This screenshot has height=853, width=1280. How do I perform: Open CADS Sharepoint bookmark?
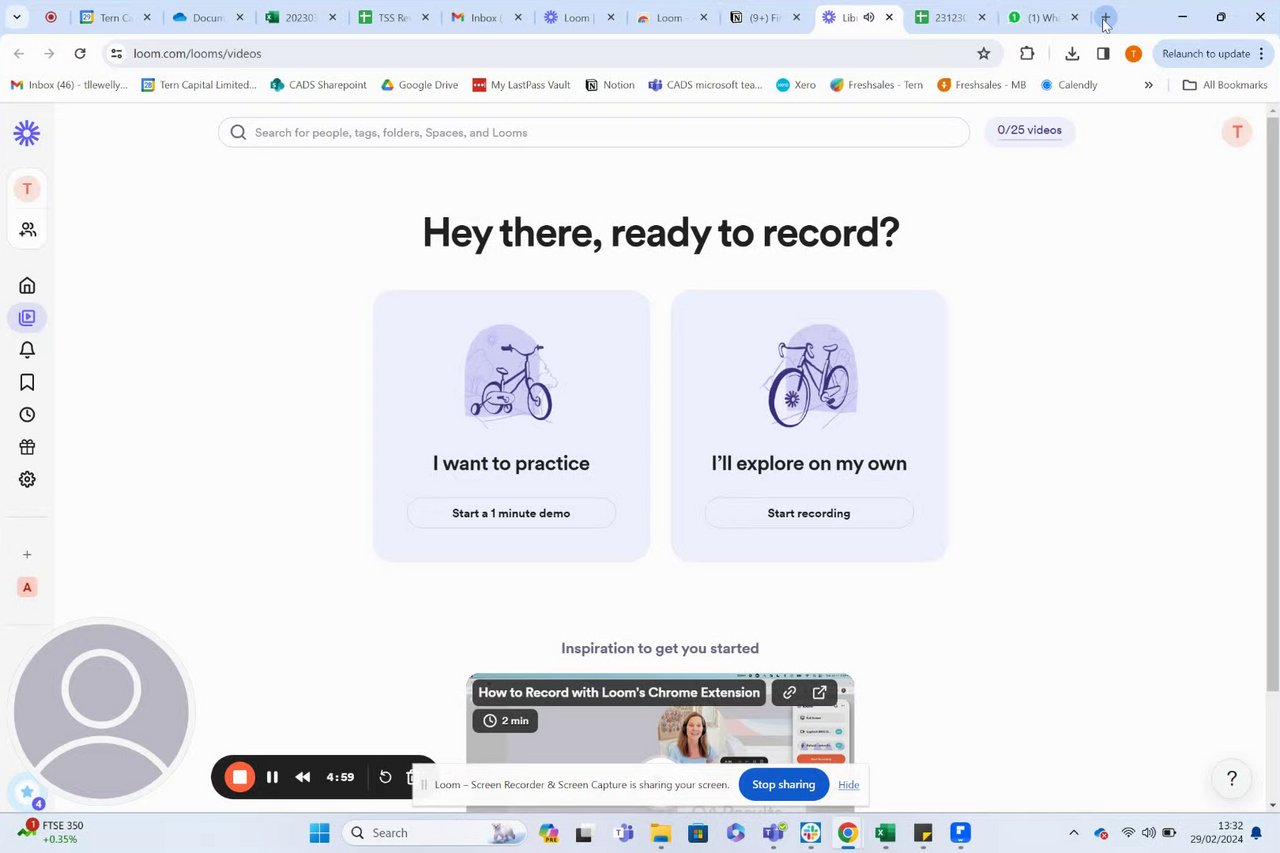coord(318,85)
